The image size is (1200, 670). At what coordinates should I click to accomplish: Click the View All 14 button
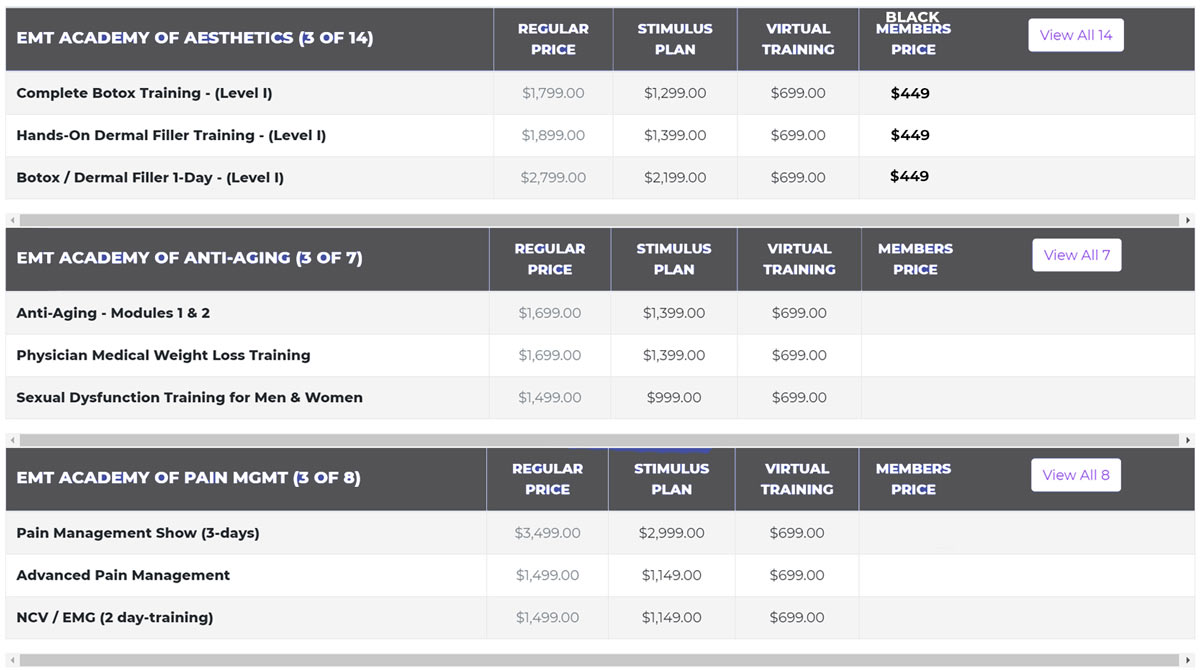click(1076, 35)
